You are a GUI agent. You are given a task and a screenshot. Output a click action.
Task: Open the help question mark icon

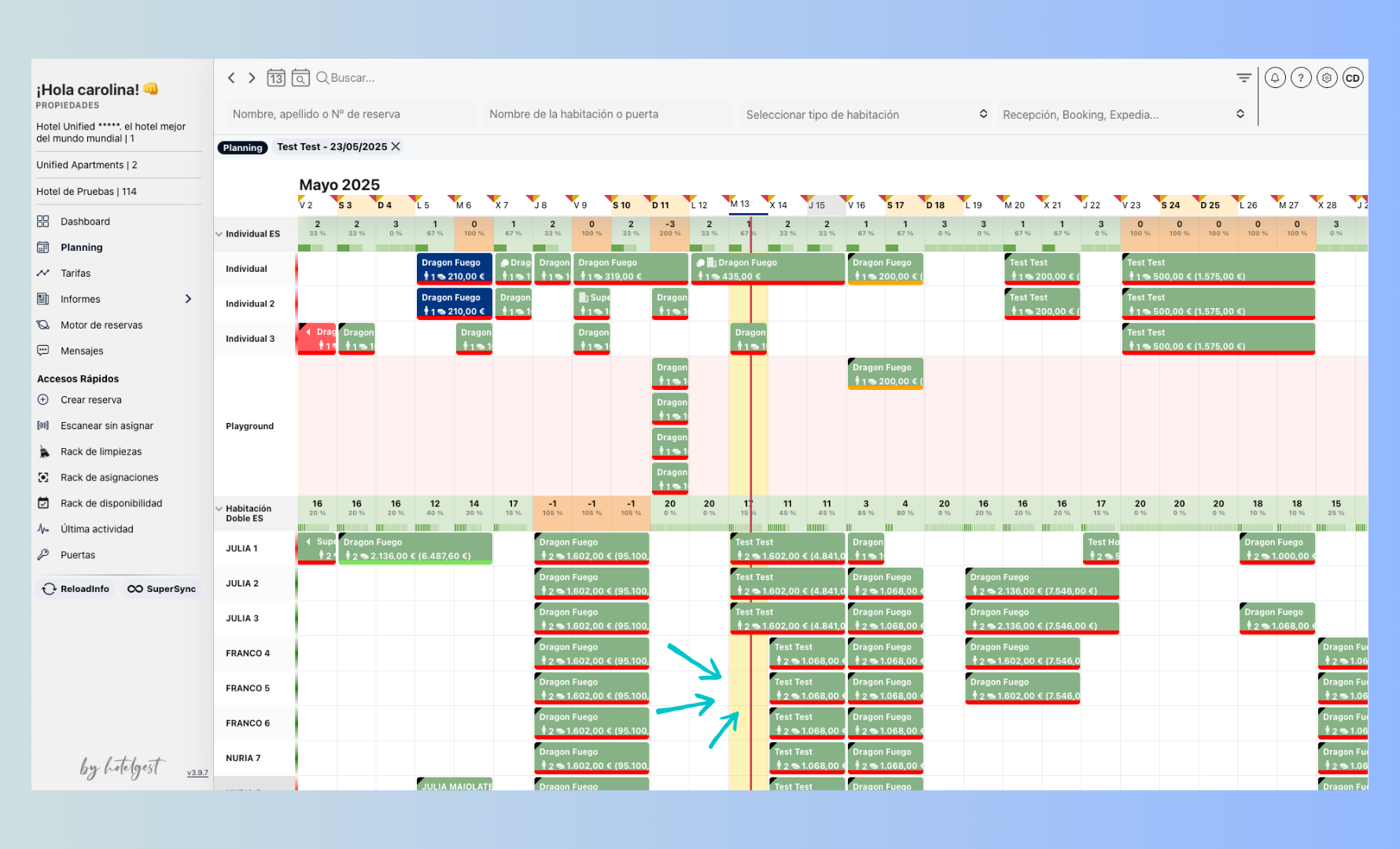click(x=1301, y=78)
